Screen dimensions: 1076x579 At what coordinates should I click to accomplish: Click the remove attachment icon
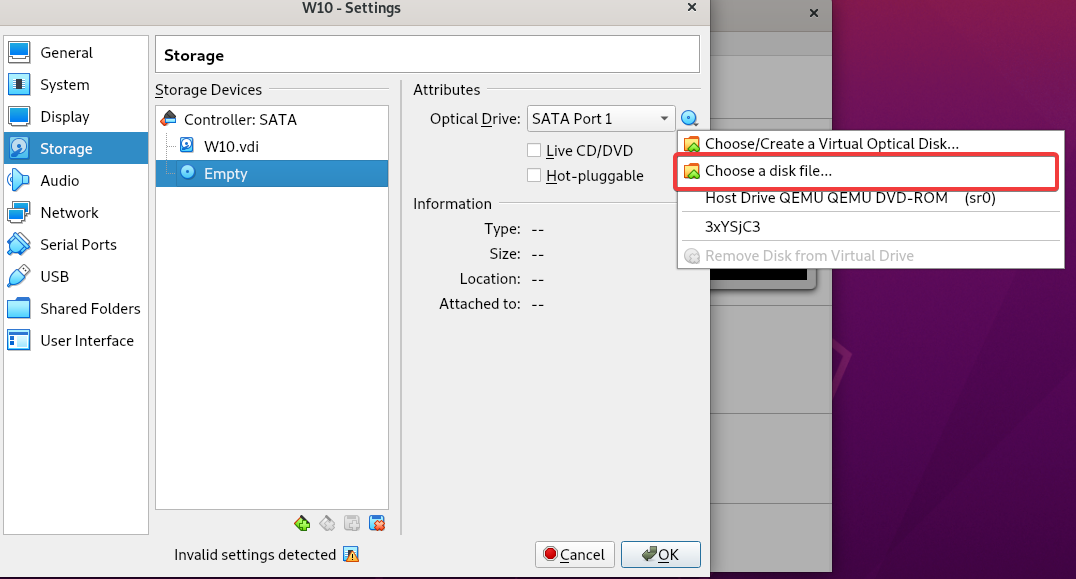coord(377,523)
